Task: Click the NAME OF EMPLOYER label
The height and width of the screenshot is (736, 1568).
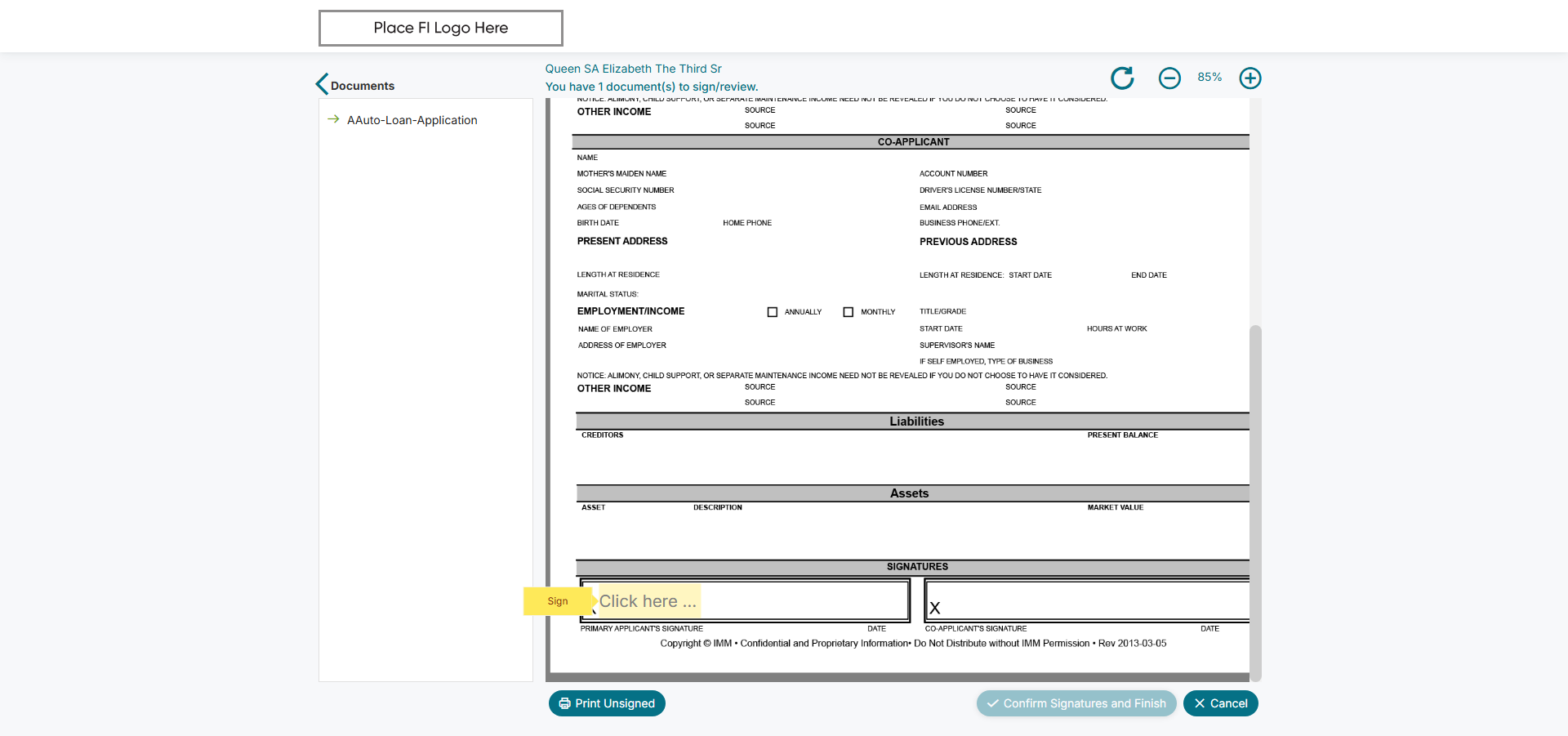Action: (615, 329)
